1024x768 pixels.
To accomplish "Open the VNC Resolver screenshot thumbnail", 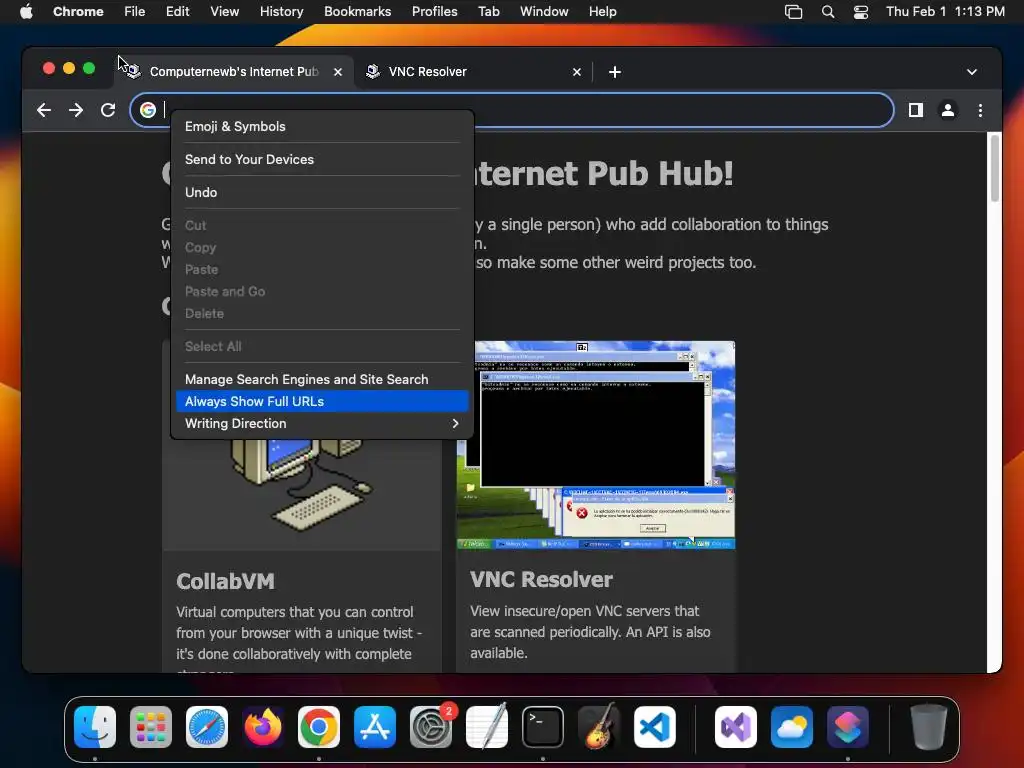I will (596, 445).
